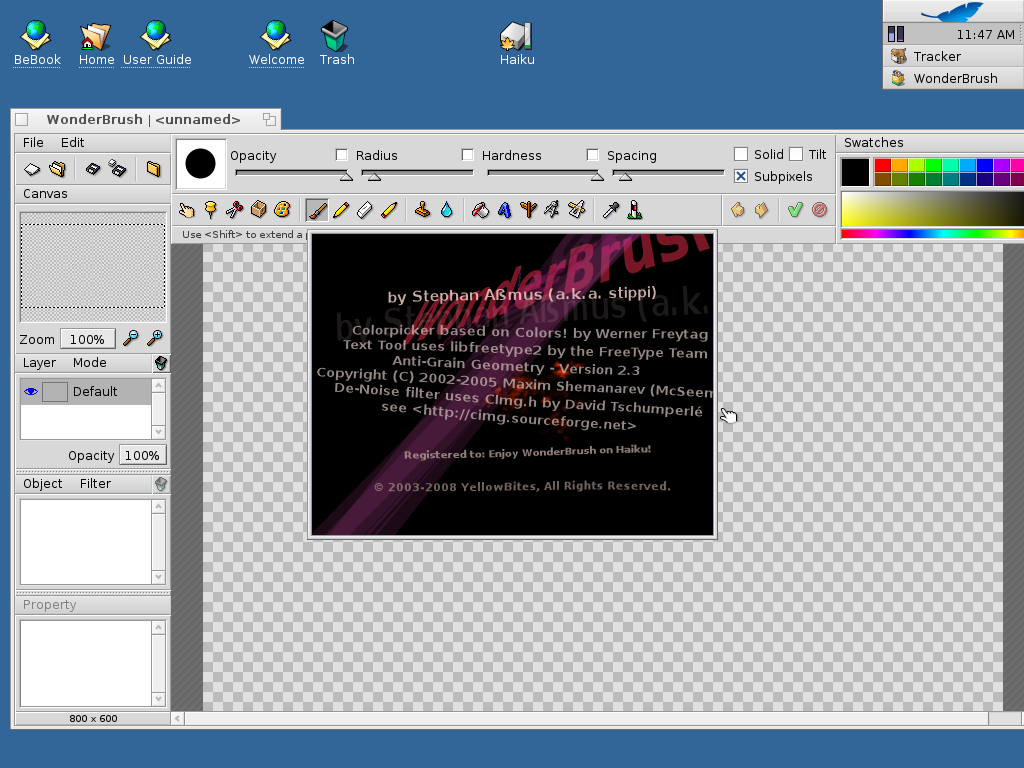The image size is (1024, 768).
Task: Click the redo arrow icon
Action: [x=761, y=210]
